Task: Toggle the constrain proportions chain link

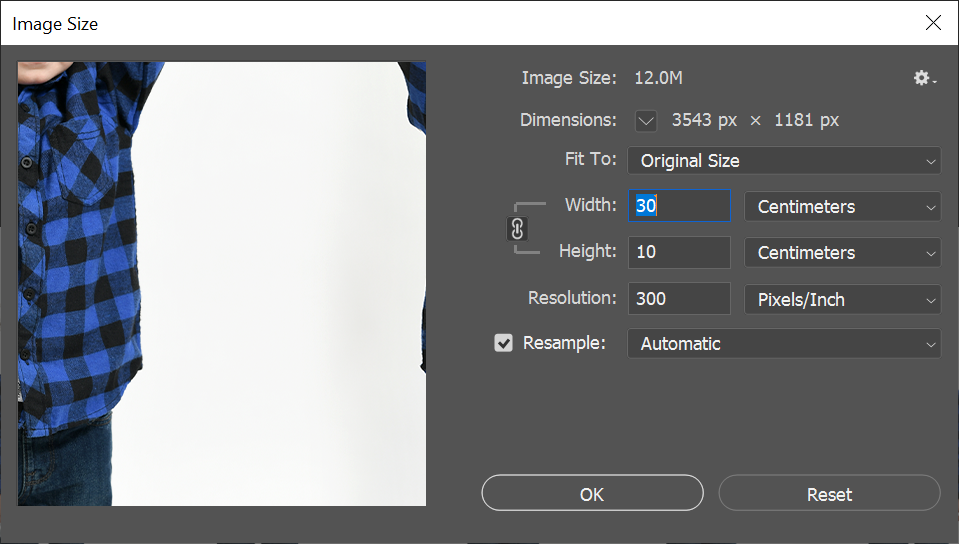Action: pos(517,229)
